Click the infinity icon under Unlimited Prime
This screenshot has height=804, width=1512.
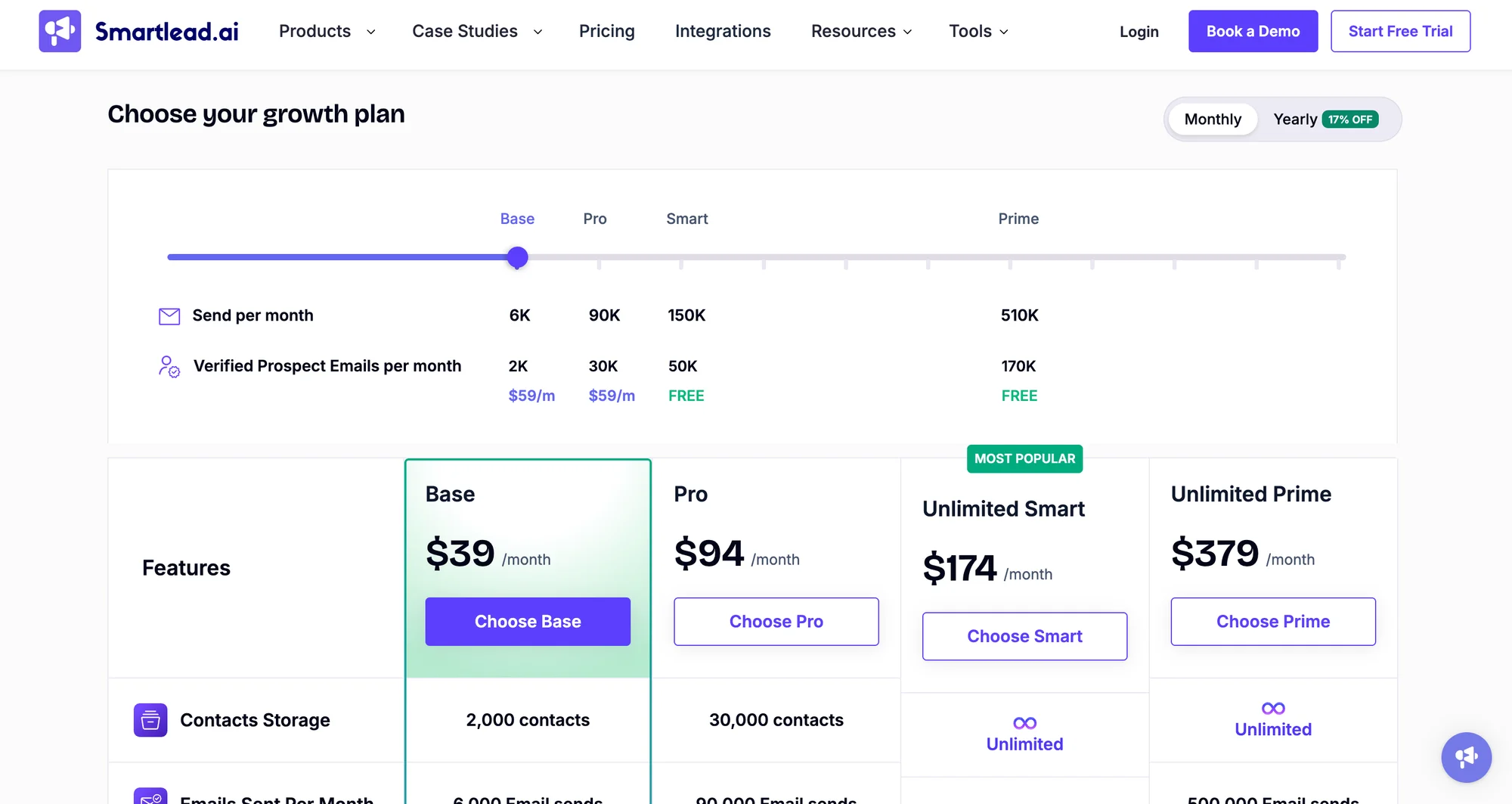[x=1273, y=709]
